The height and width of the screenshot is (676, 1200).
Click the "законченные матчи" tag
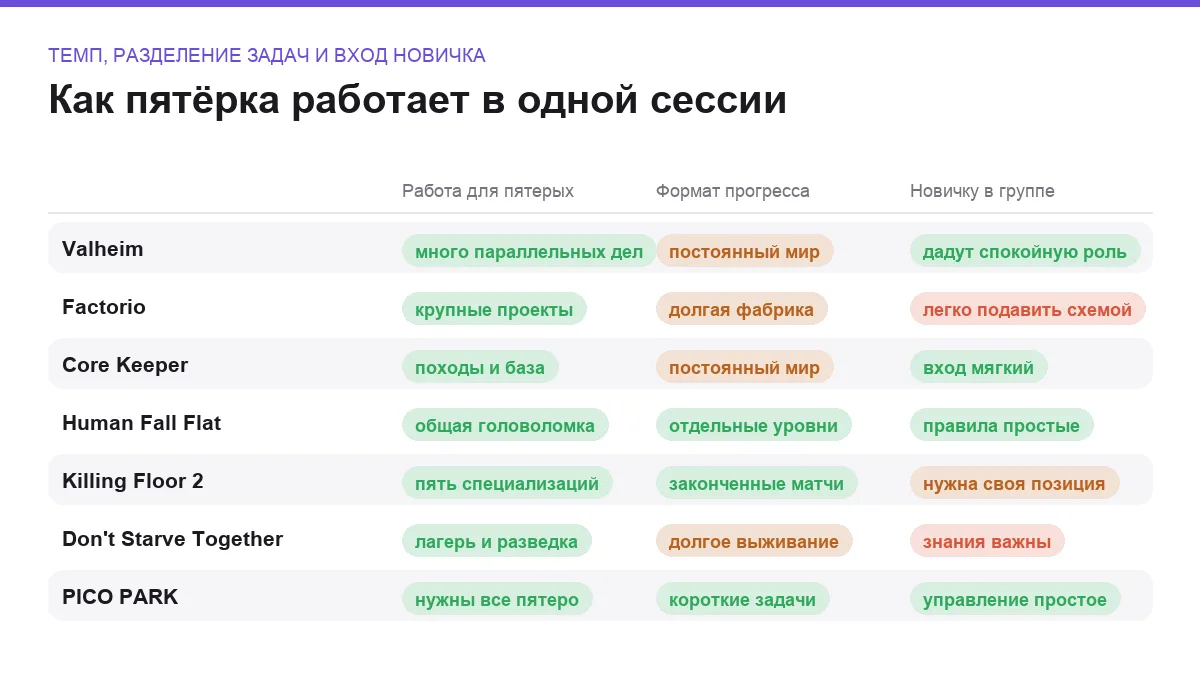(757, 483)
